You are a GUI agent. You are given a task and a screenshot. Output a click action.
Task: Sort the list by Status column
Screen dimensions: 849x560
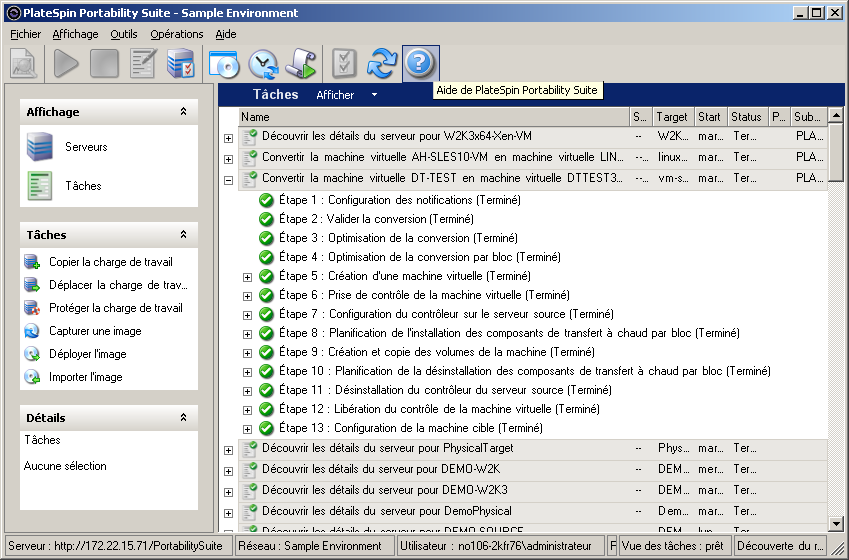746,117
